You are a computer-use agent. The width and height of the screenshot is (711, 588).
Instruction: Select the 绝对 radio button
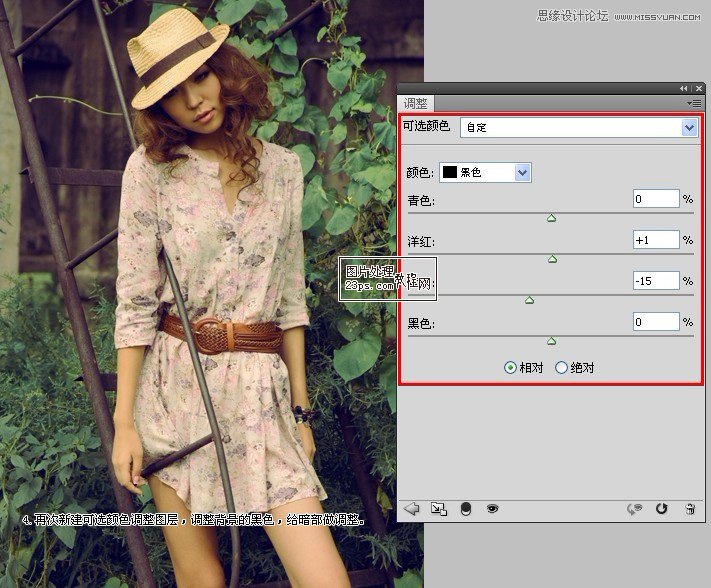(x=561, y=368)
